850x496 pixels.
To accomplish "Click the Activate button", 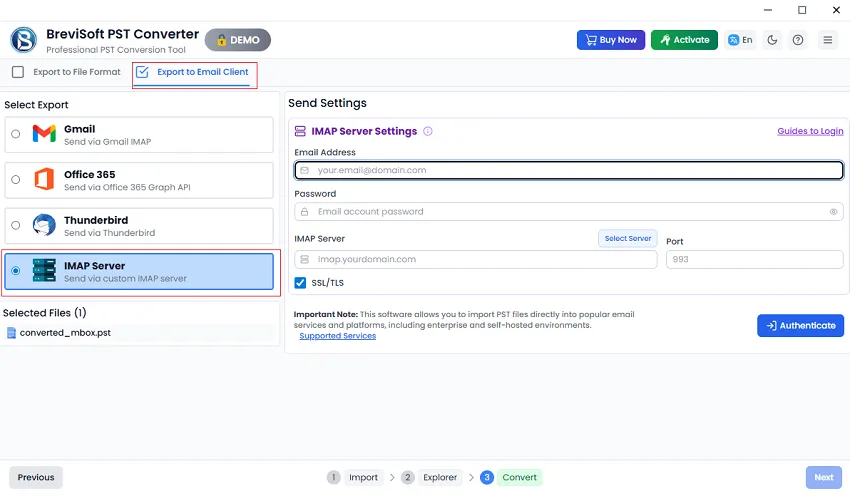I will (684, 40).
